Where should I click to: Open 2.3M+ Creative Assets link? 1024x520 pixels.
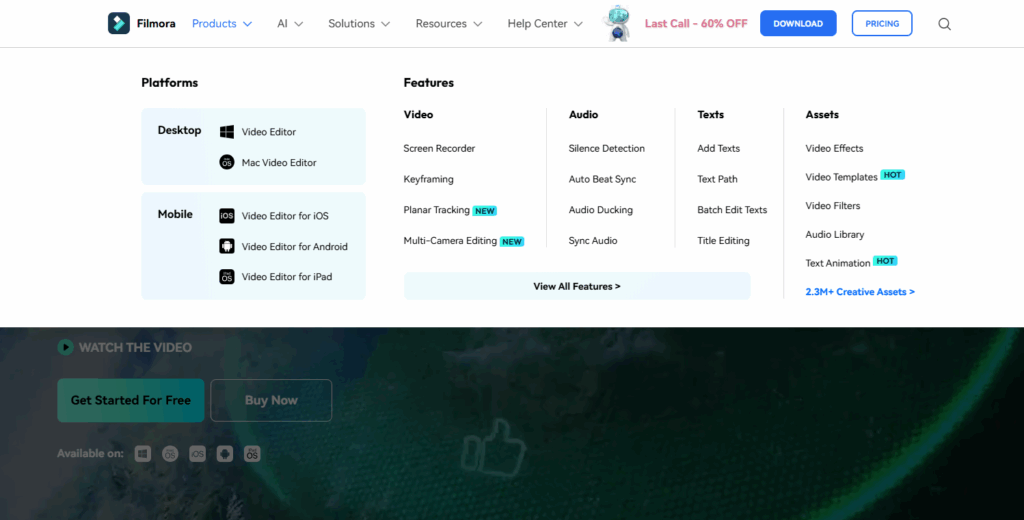coord(860,292)
